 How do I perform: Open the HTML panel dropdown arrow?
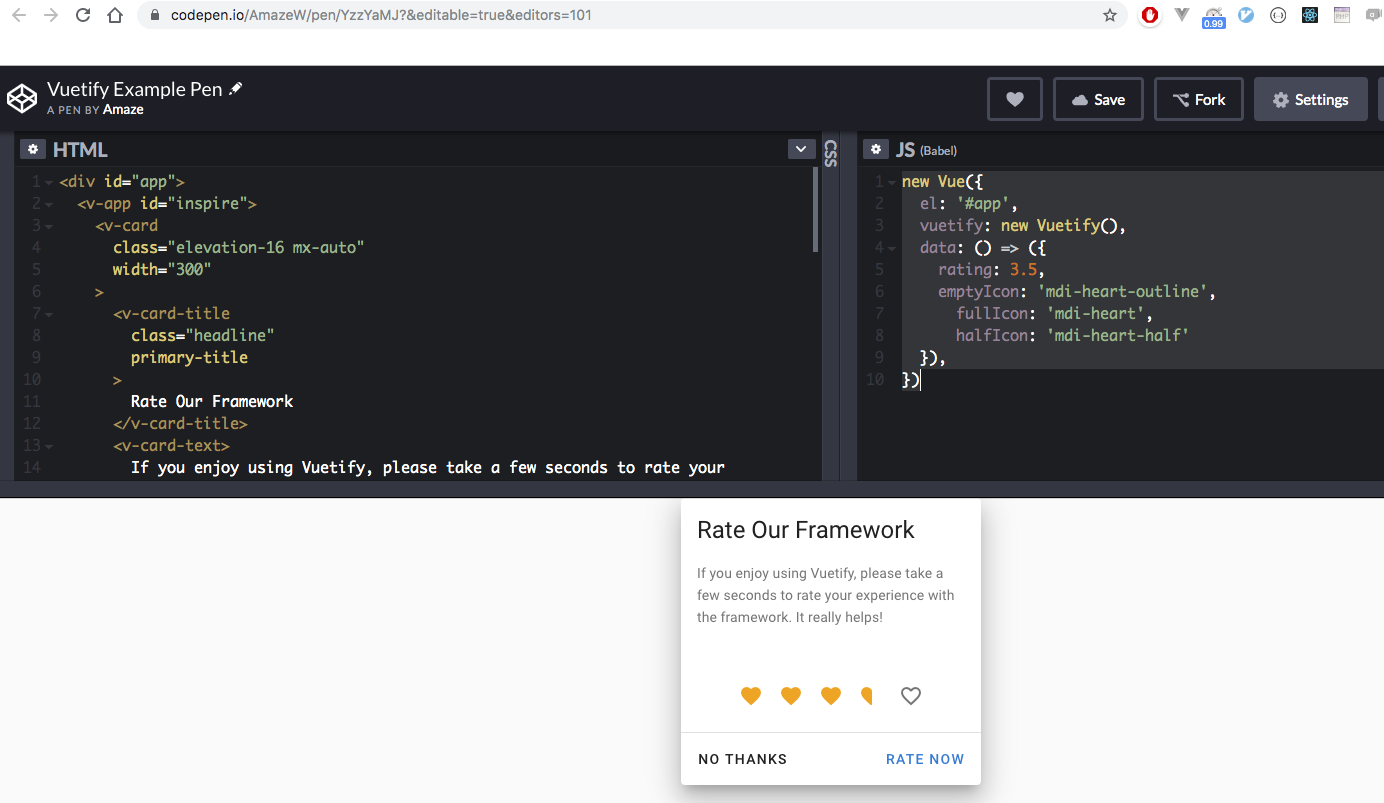[x=801, y=149]
